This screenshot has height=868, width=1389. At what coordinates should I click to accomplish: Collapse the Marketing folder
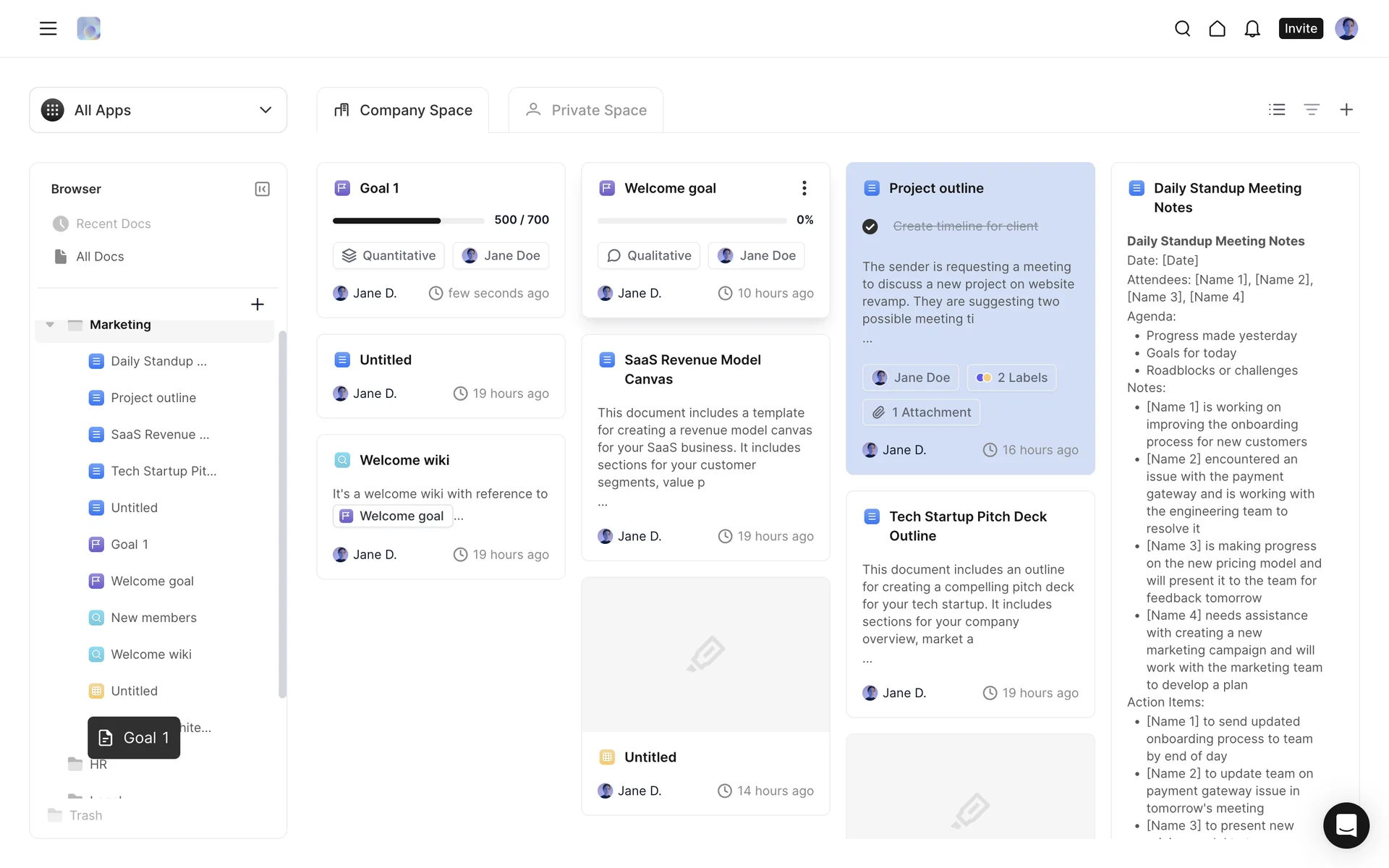[x=50, y=325]
